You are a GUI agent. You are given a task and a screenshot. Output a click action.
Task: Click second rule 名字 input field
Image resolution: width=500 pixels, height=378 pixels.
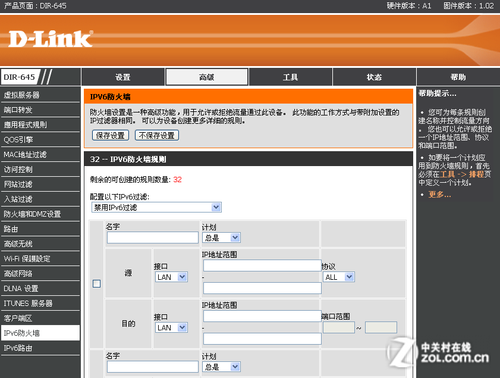tap(153, 367)
